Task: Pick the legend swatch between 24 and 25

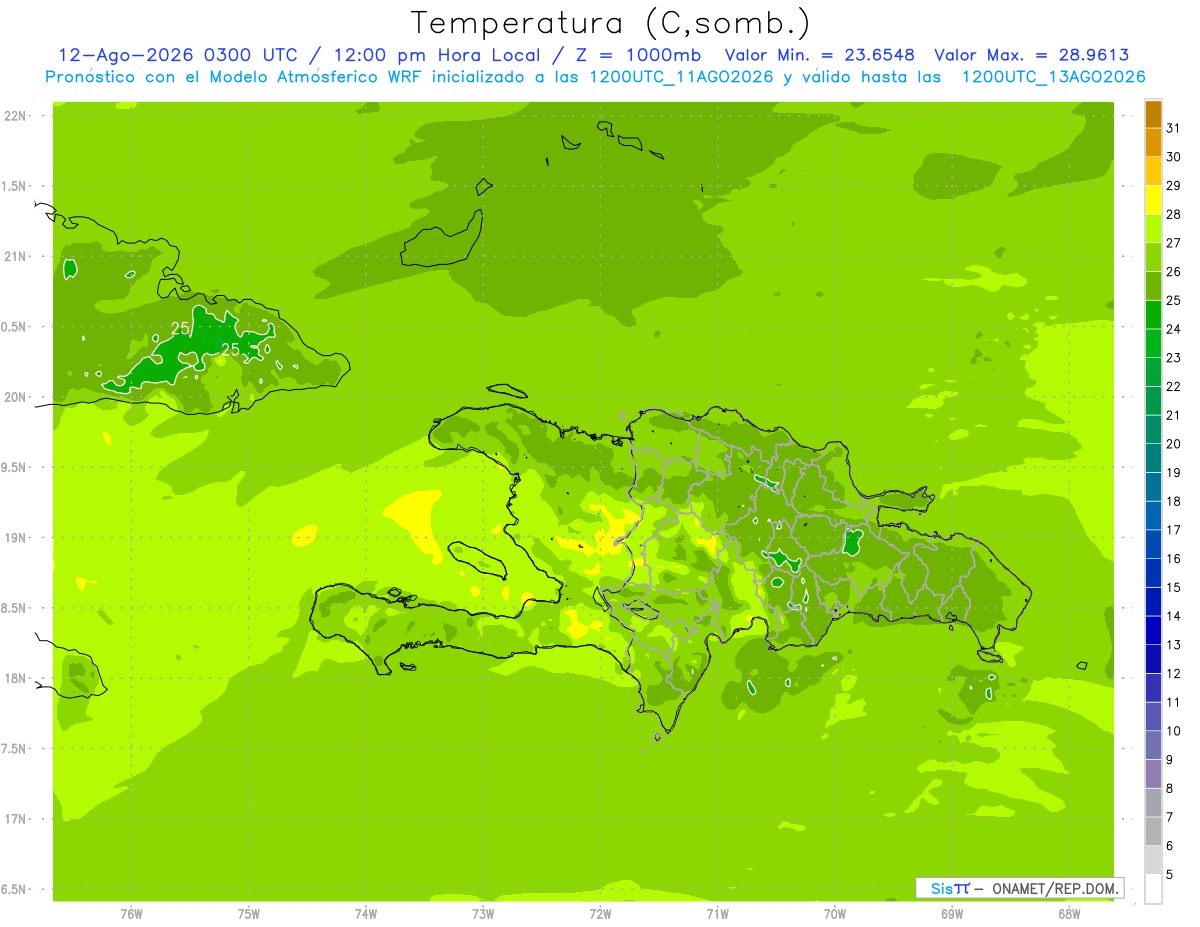Action: click(x=1153, y=315)
